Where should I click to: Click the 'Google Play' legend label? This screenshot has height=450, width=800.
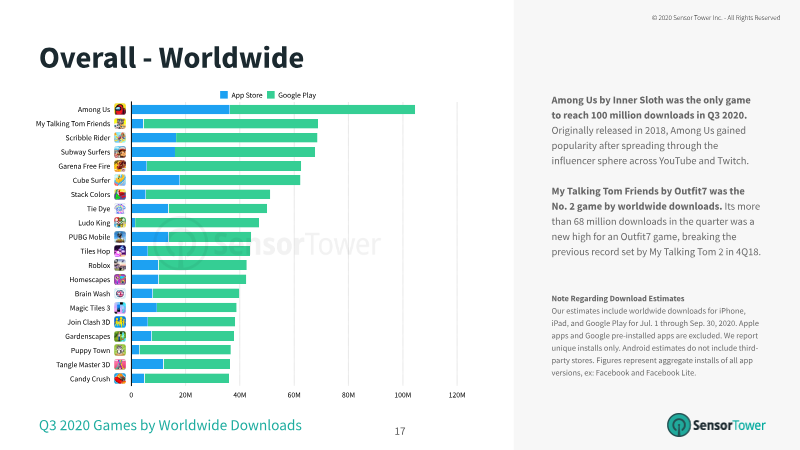click(297, 95)
